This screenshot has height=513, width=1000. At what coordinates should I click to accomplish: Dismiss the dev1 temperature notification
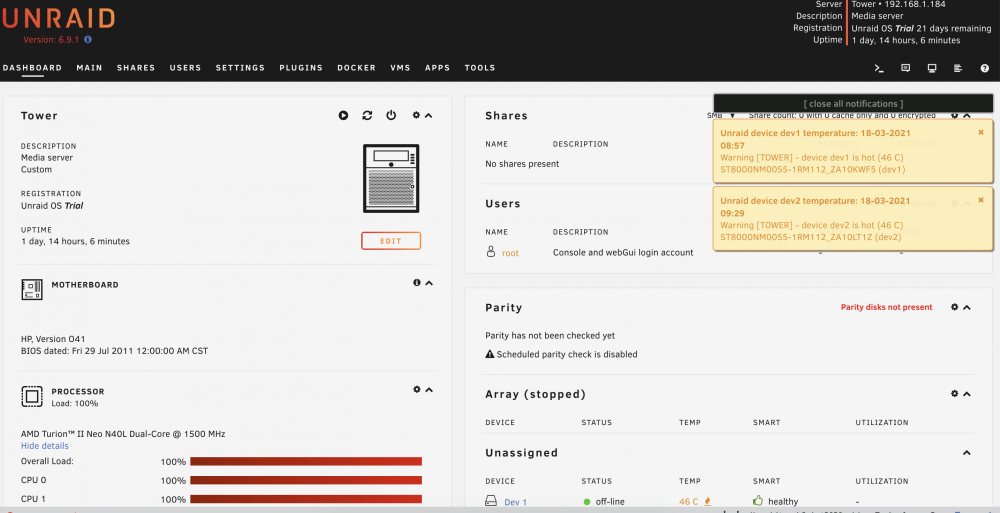[x=981, y=133]
